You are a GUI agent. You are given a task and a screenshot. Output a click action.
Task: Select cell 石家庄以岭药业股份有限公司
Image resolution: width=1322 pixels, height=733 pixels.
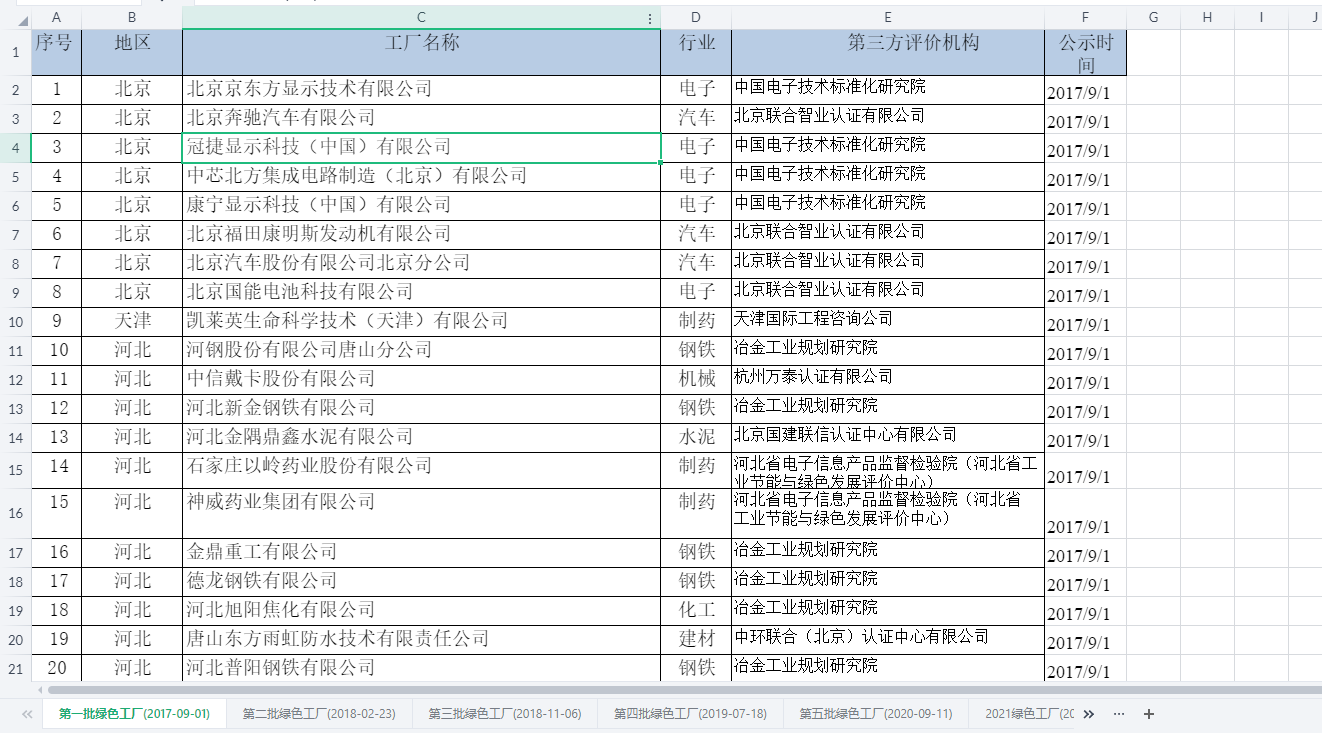pos(421,470)
